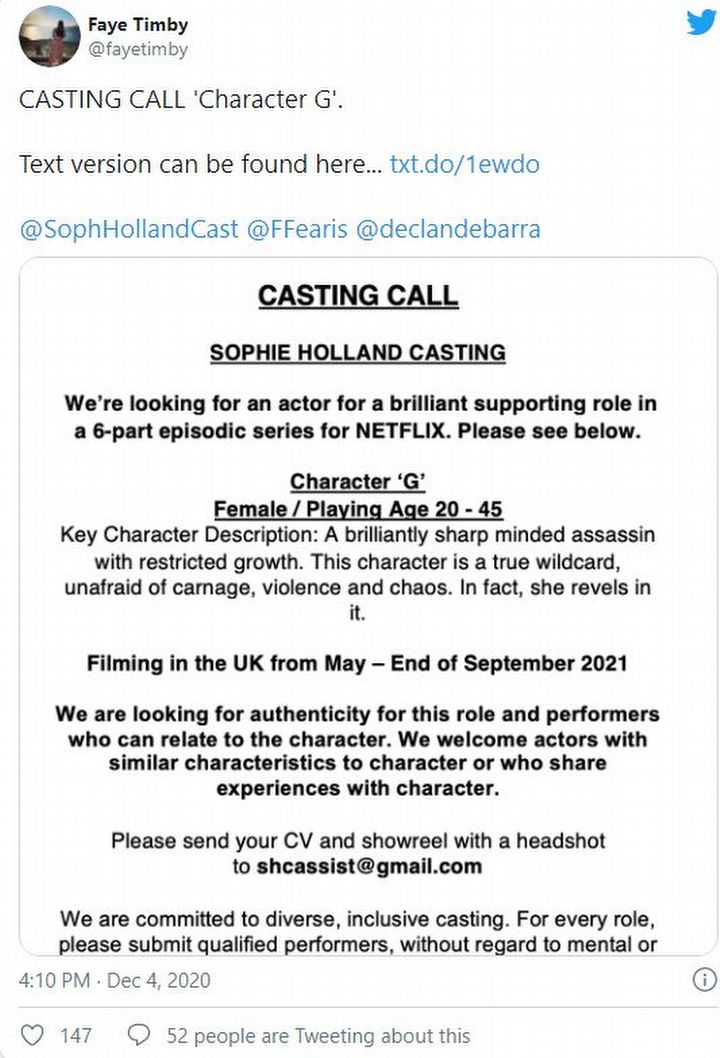This screenshot has height=1058, width=720.
Task: Like the tweet with heart icon
Action: click(33, 1035)
